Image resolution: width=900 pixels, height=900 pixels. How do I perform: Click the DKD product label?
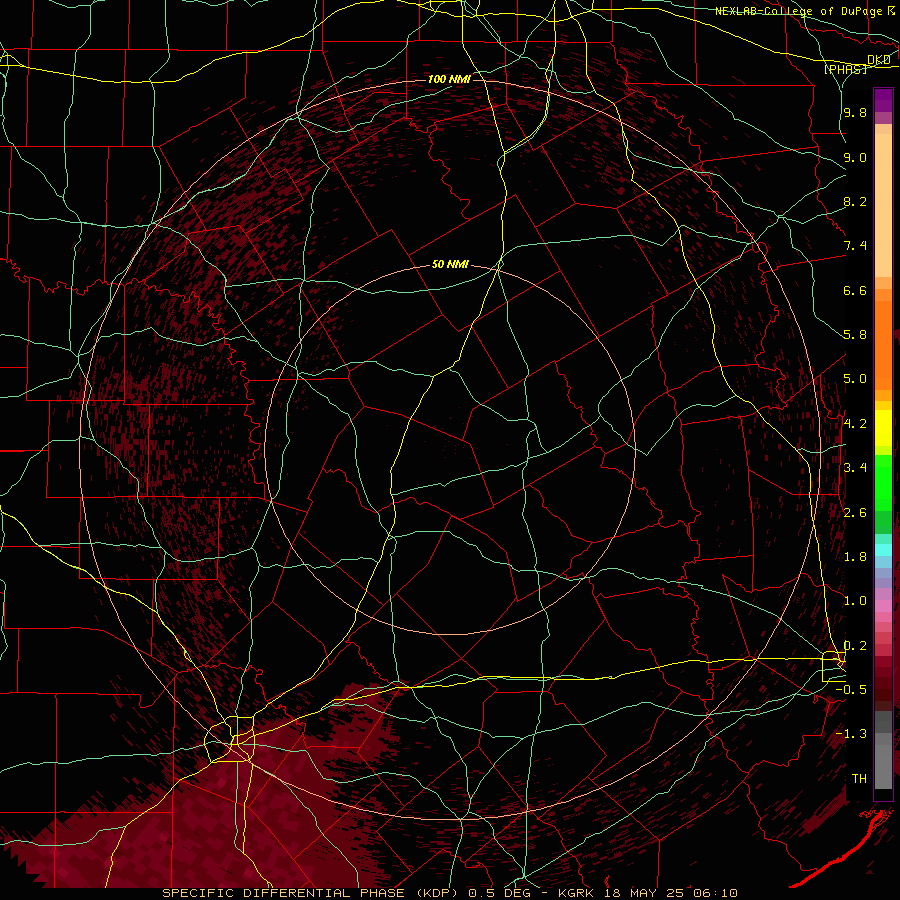click(x=879, y=60)
